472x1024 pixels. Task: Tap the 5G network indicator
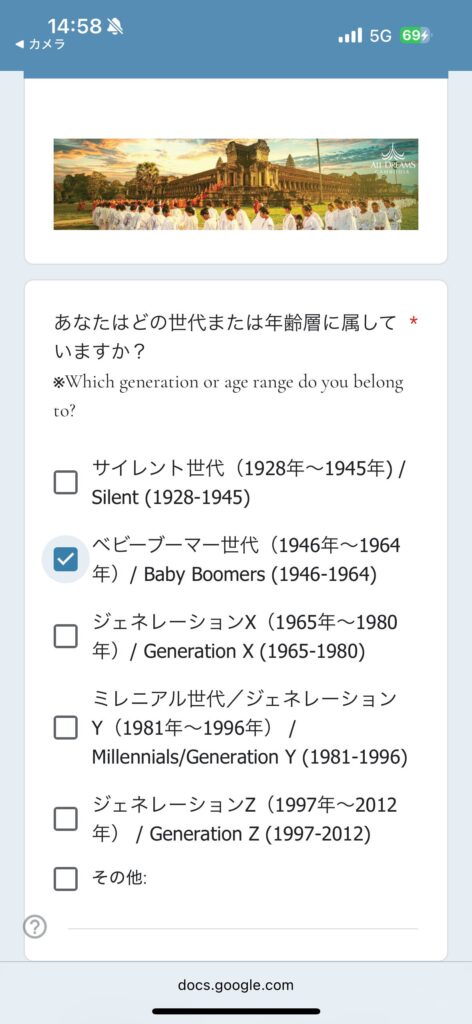(381, 35)
